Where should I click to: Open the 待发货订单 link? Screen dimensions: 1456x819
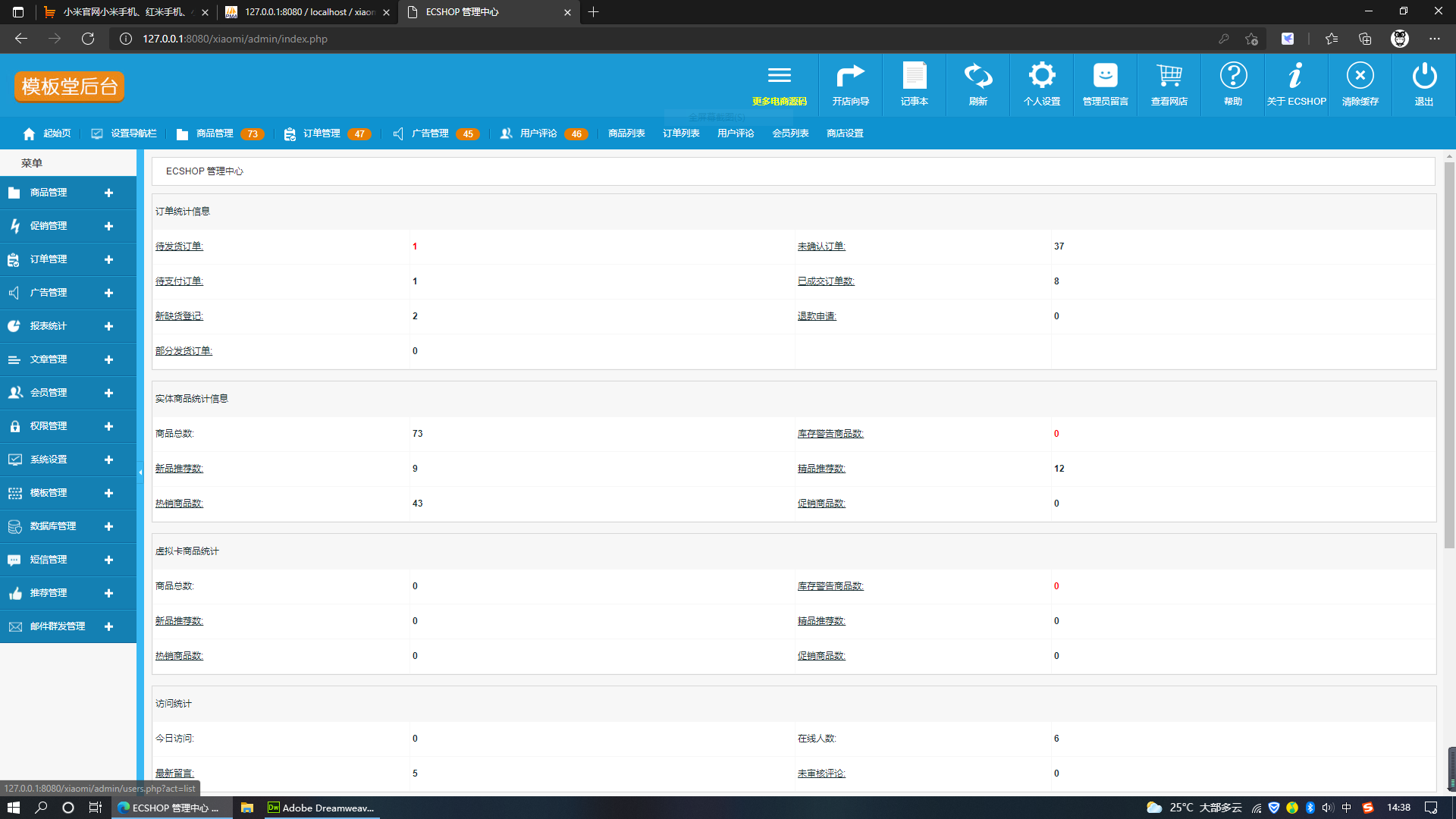coord(179,246)
